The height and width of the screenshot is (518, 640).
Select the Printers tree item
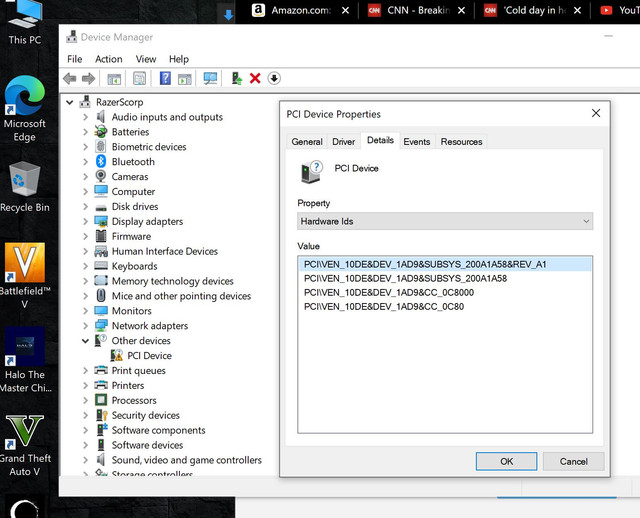[x=128, y=385]
